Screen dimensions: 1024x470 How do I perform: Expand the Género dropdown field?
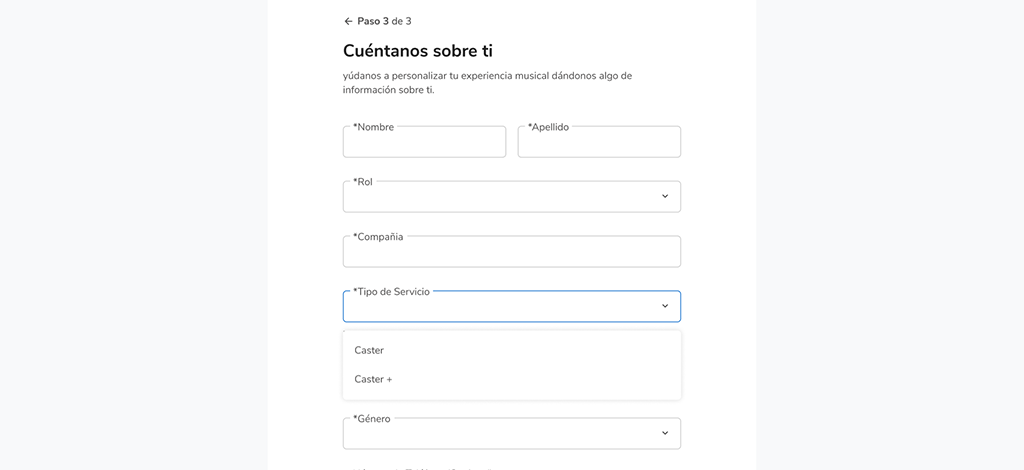point(500,434)
